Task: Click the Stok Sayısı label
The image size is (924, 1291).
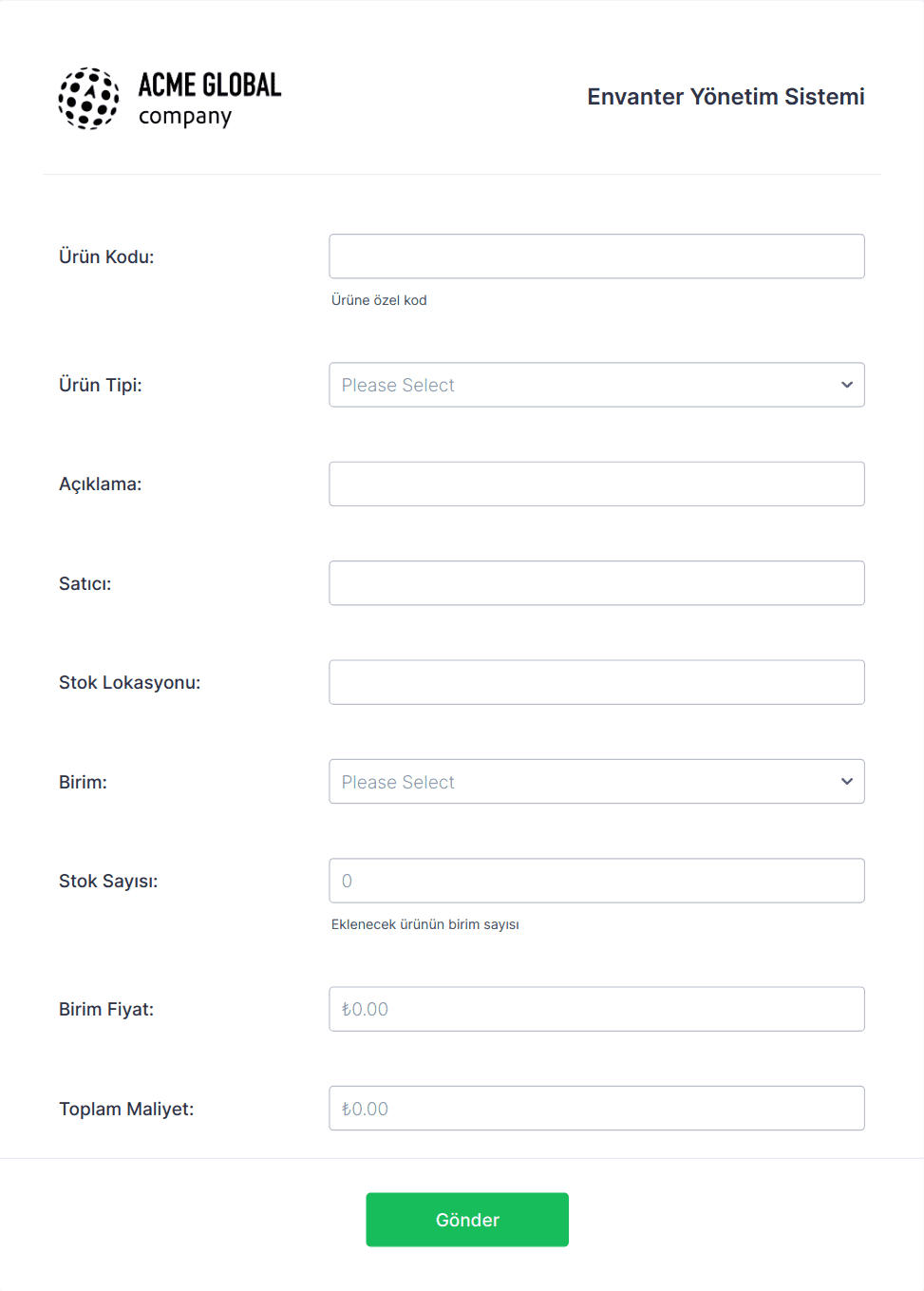Action: [x=108, y=881]
